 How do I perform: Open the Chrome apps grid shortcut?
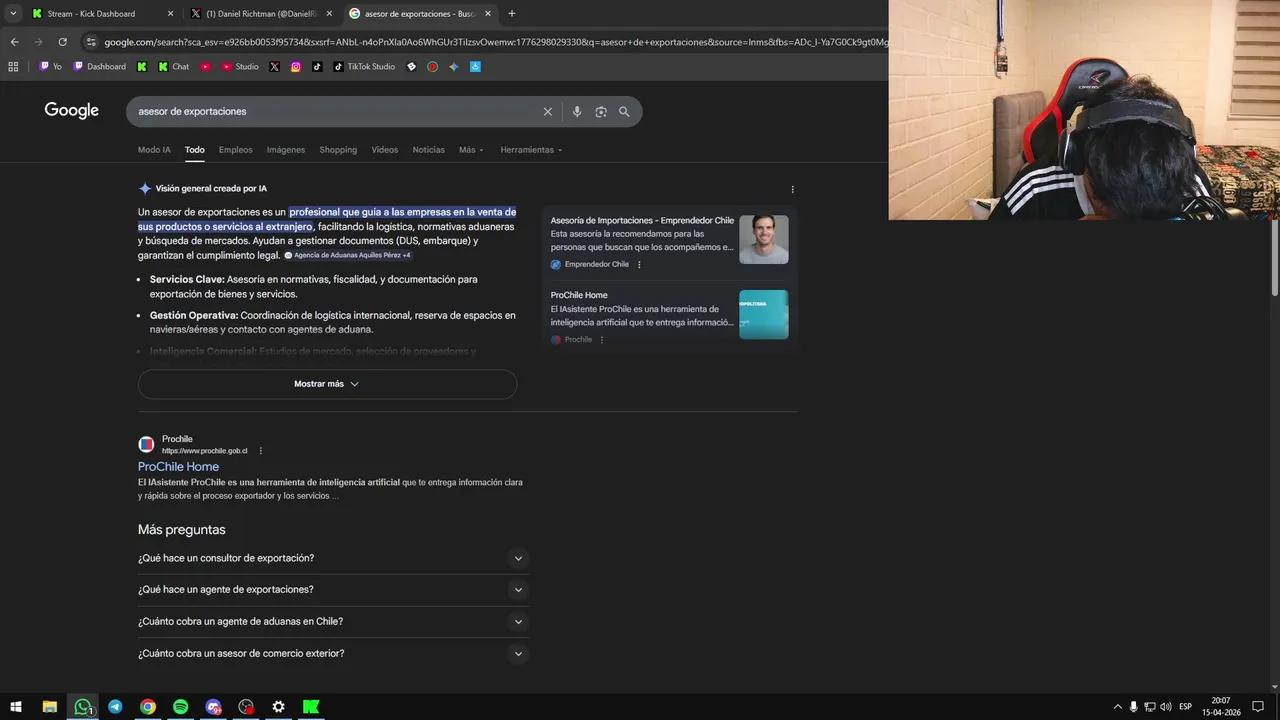coord(13,67)
